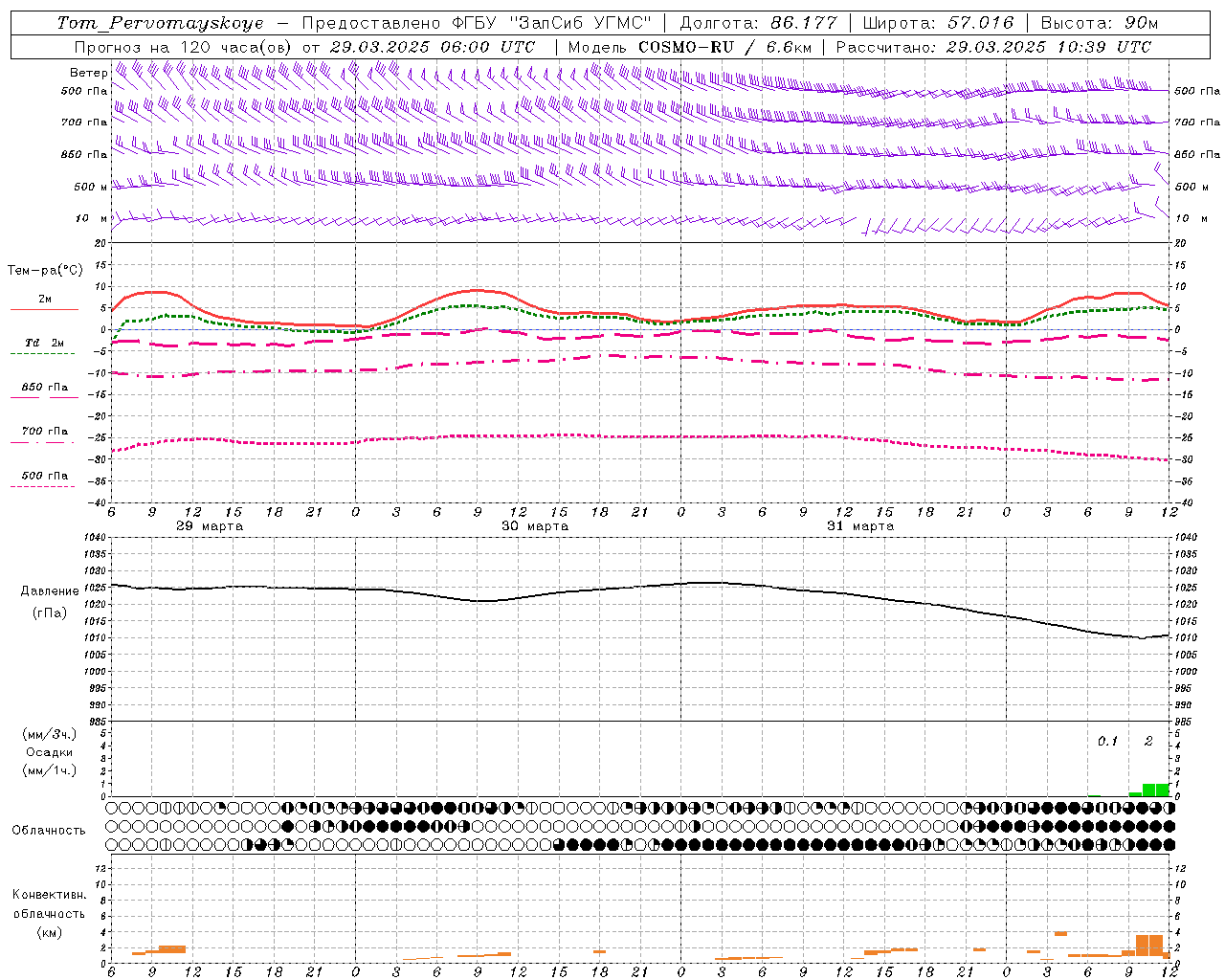1225x980 pixels.
Task: Click the model label COSMO-RU / 6.6км
Action: click(724, 47)
